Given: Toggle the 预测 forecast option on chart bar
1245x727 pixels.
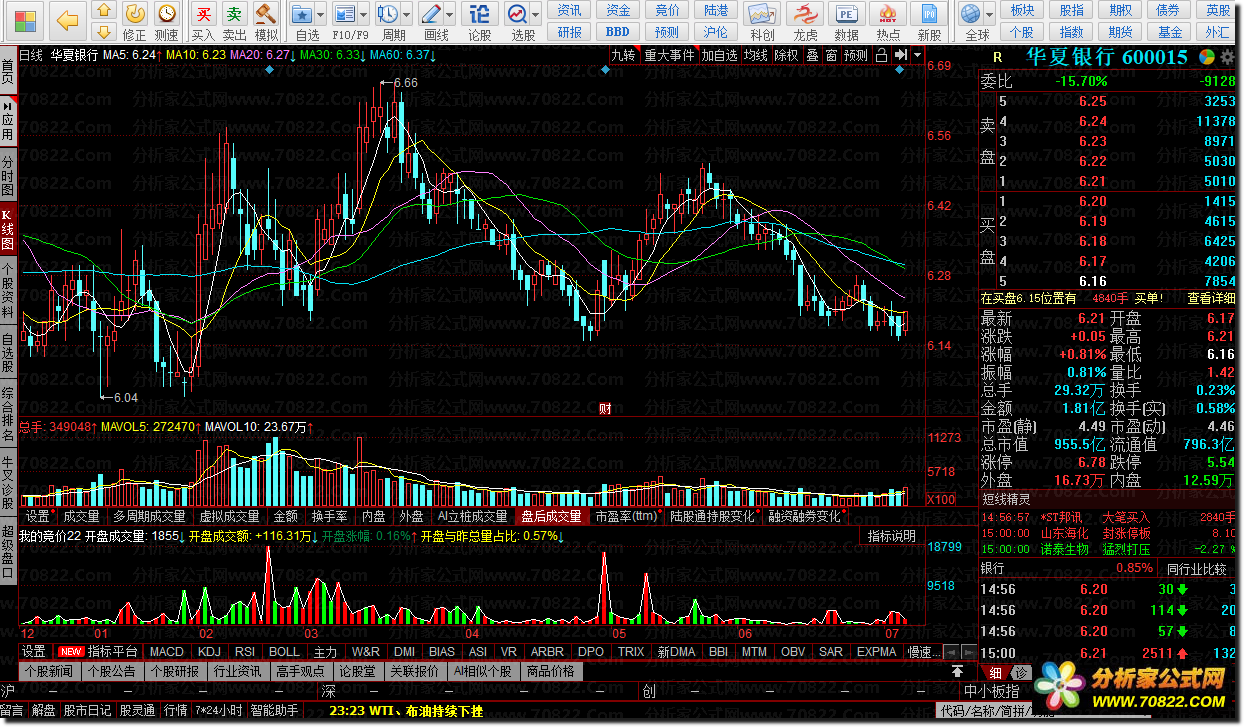Looking at the screenshot, I should pos(856,55).
